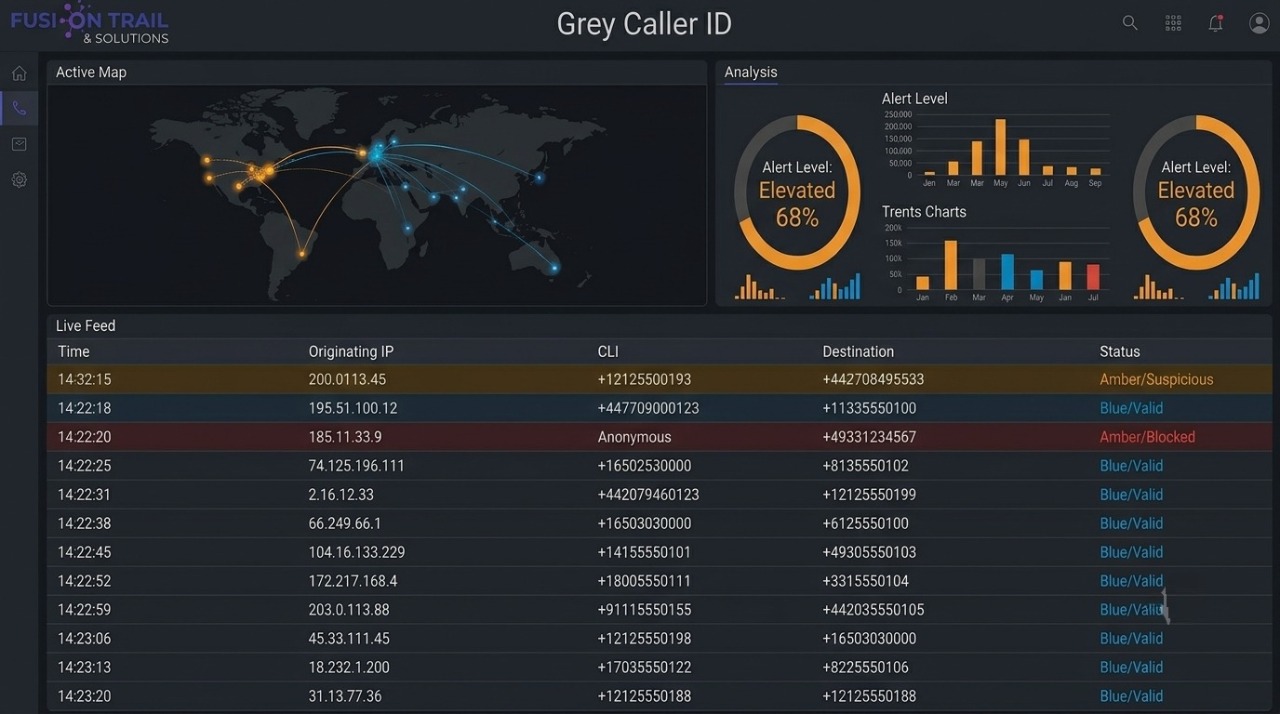Image resolution: width=1280 pixels, height=714 pixels.
Task: Click originating IP 172.217.168.4
Action: (x=353, y=581)
